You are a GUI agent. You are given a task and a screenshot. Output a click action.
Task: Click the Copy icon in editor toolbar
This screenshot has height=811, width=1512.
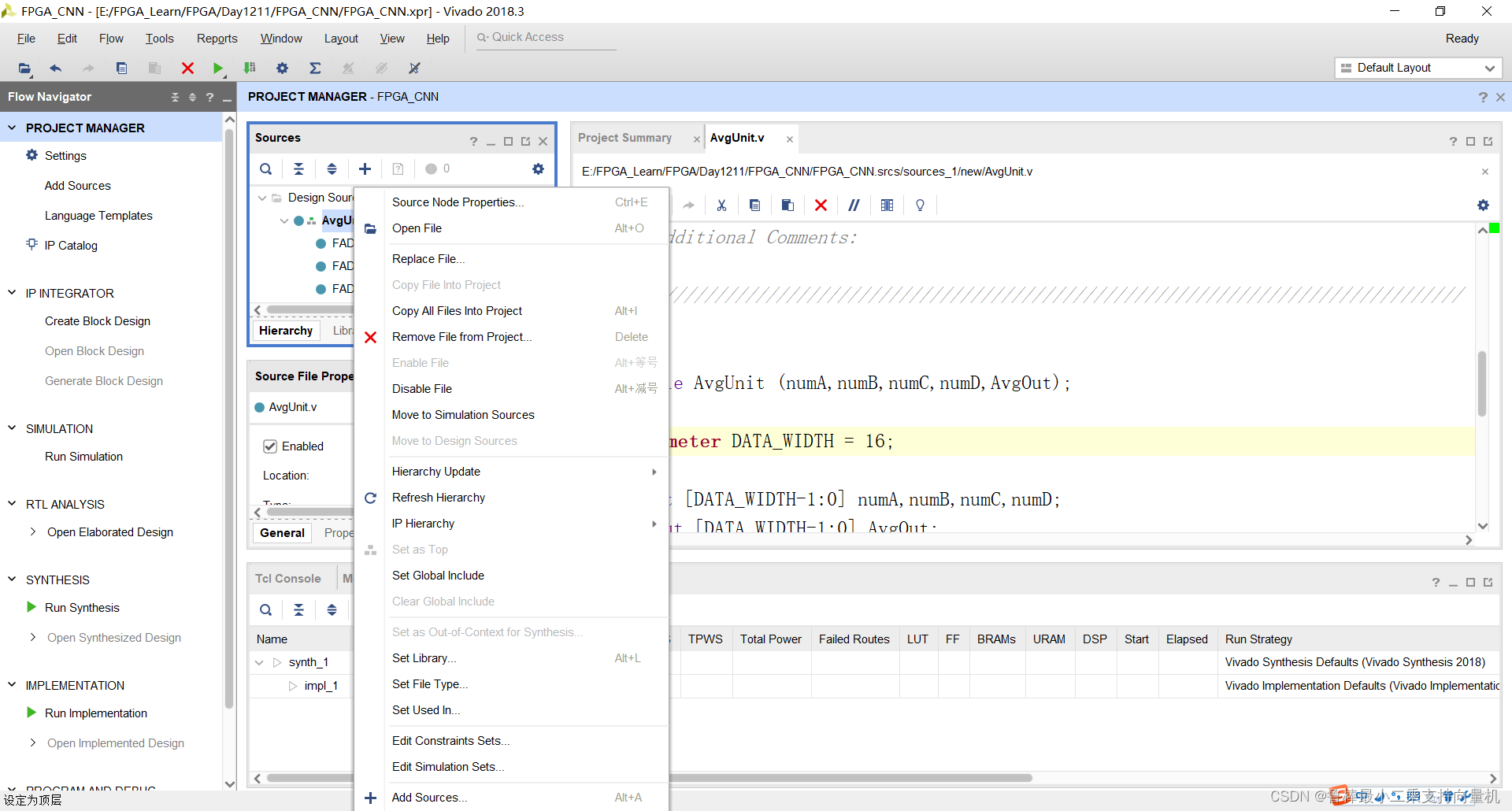pyautogui.click(x=754, y=206)
